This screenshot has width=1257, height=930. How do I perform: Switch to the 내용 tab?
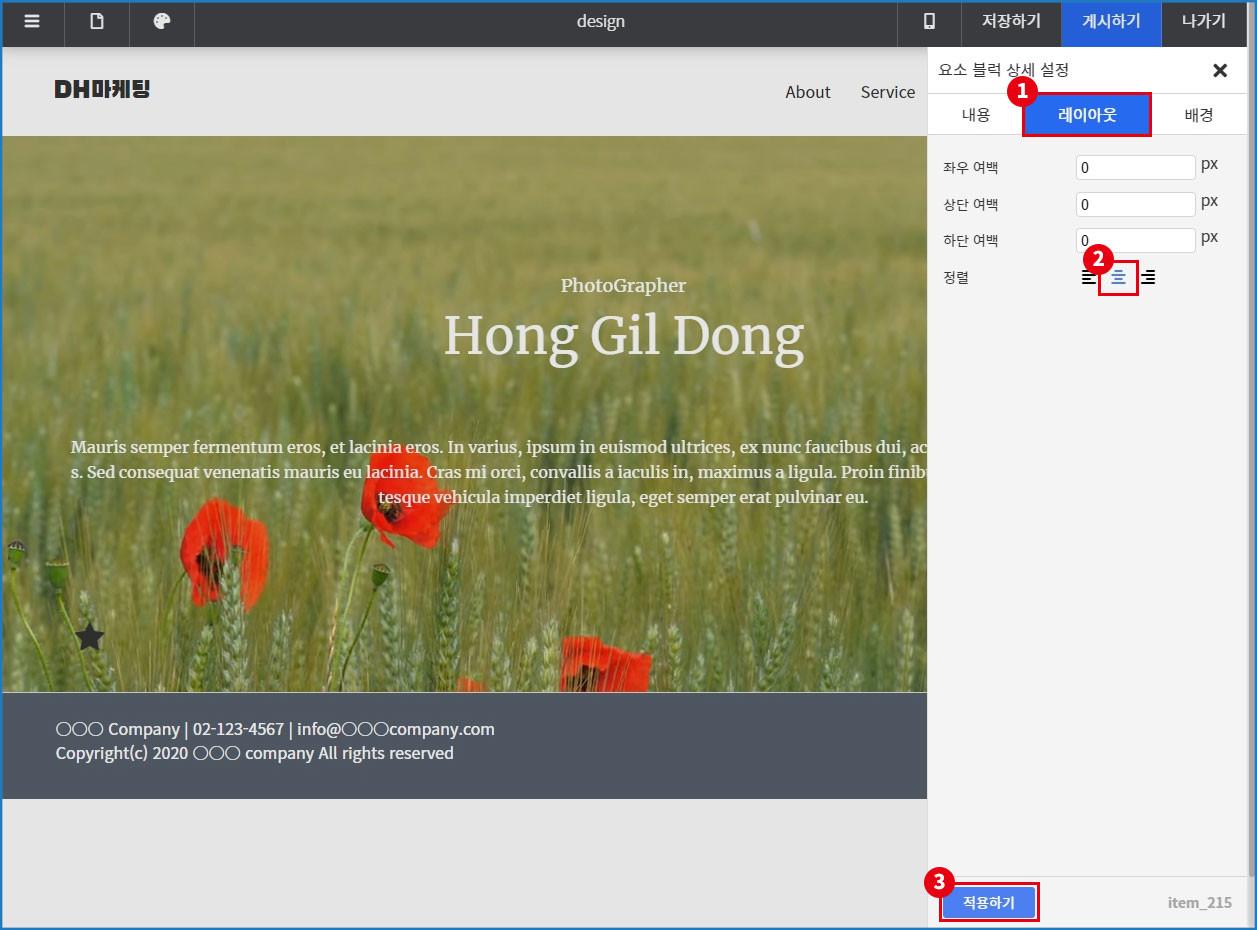(x=975, y=115)
